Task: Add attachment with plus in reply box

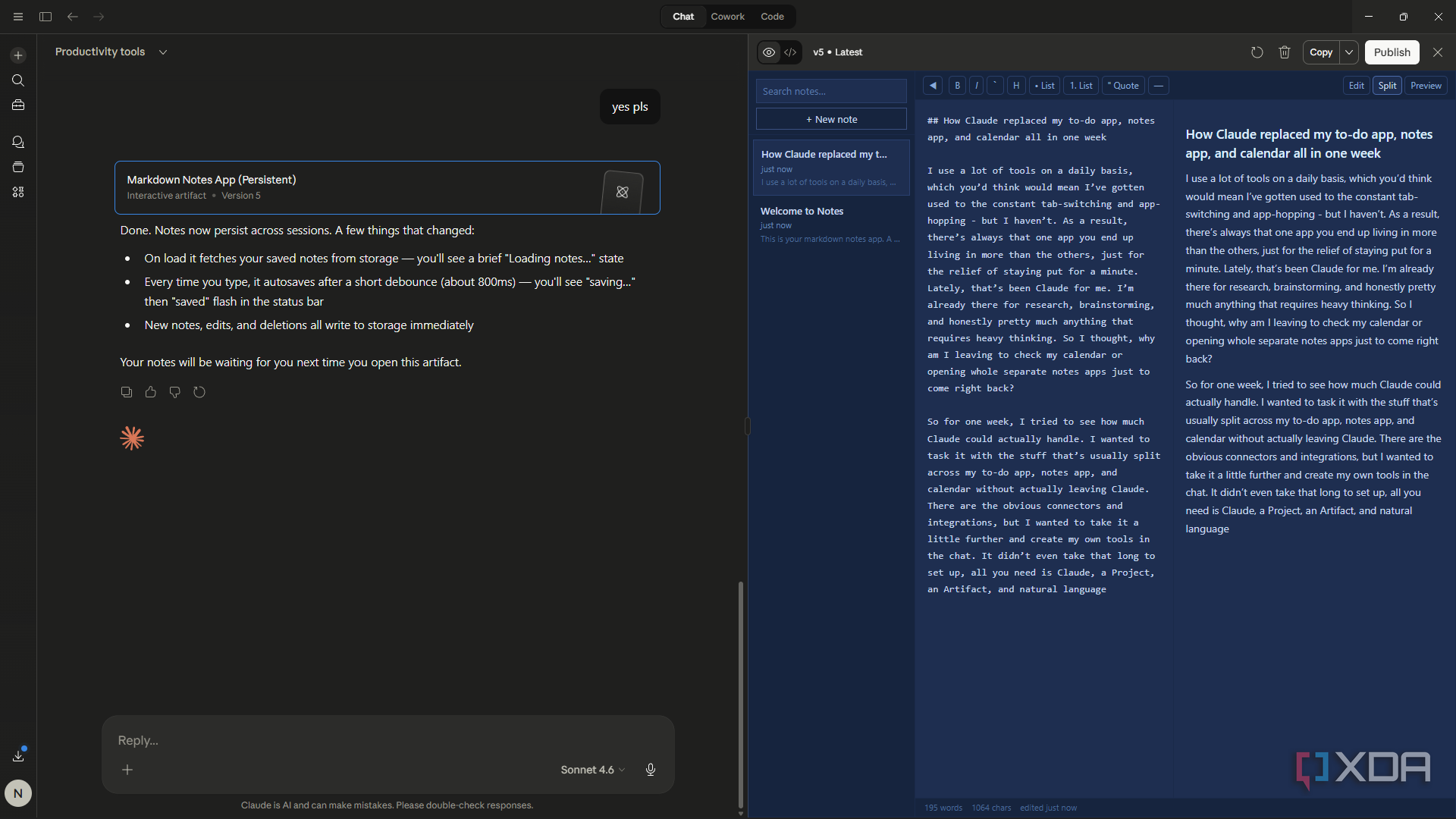Action: pos(127,770)
